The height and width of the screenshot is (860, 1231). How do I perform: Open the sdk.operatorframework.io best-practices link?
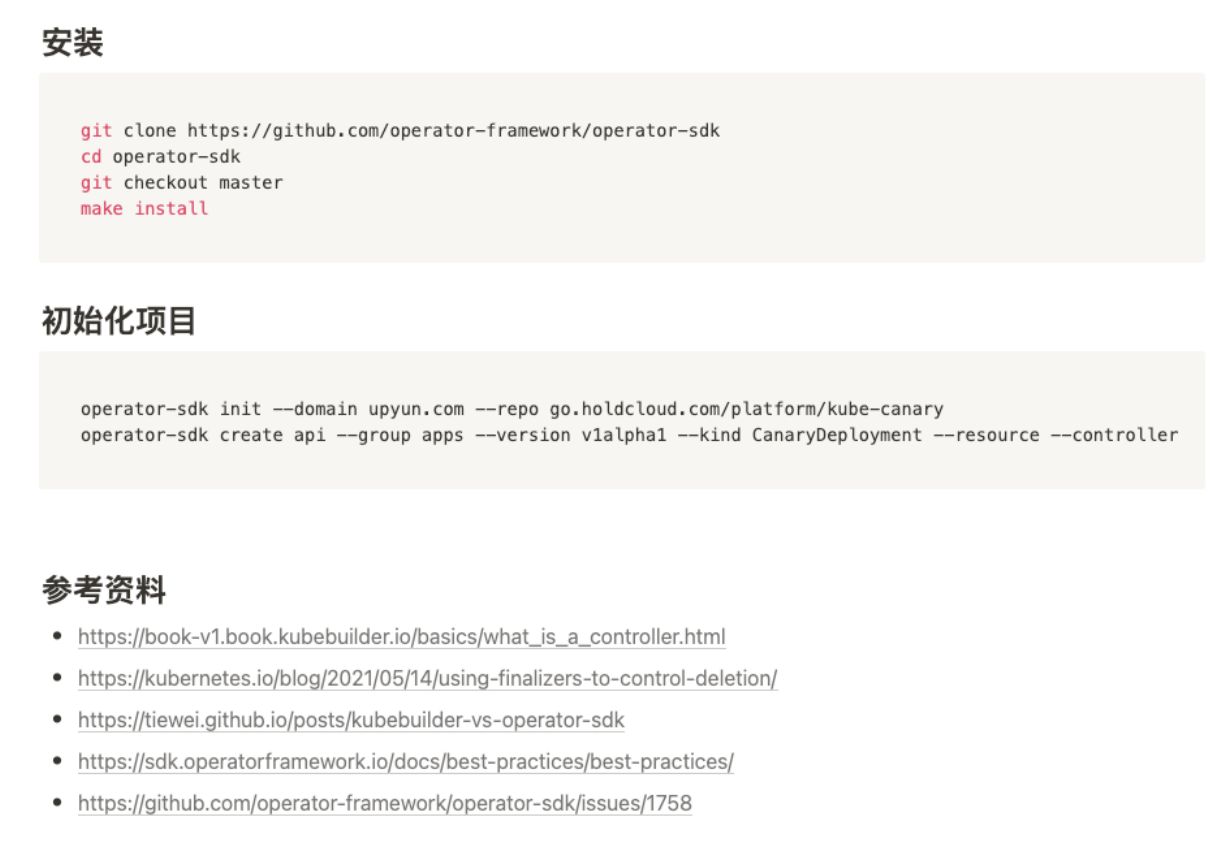(405, 762)
